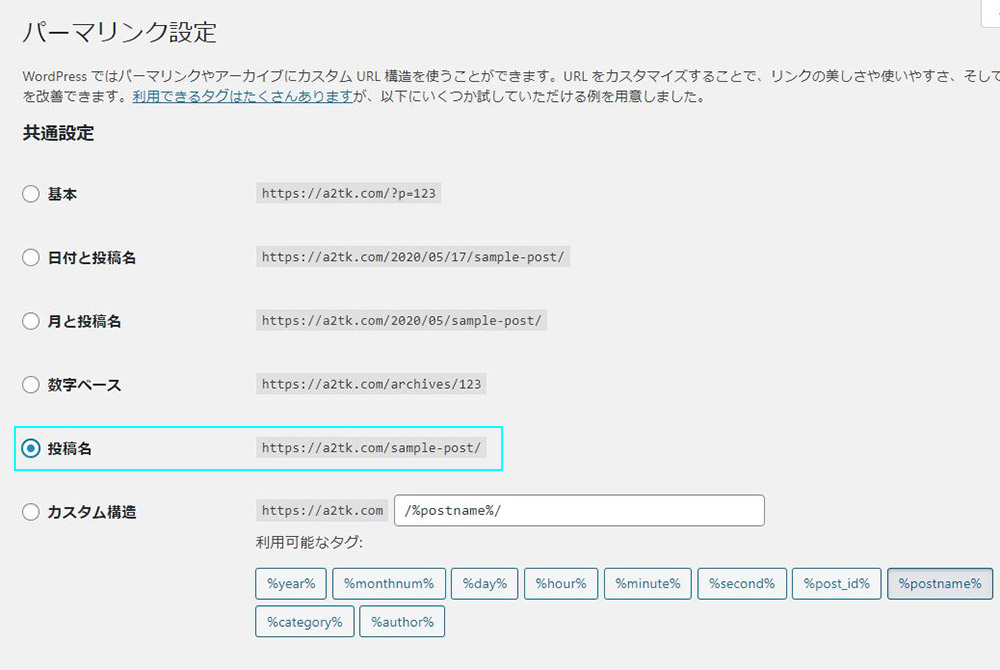Click the https://a2tk.com/archives/123 example URL

371,384
